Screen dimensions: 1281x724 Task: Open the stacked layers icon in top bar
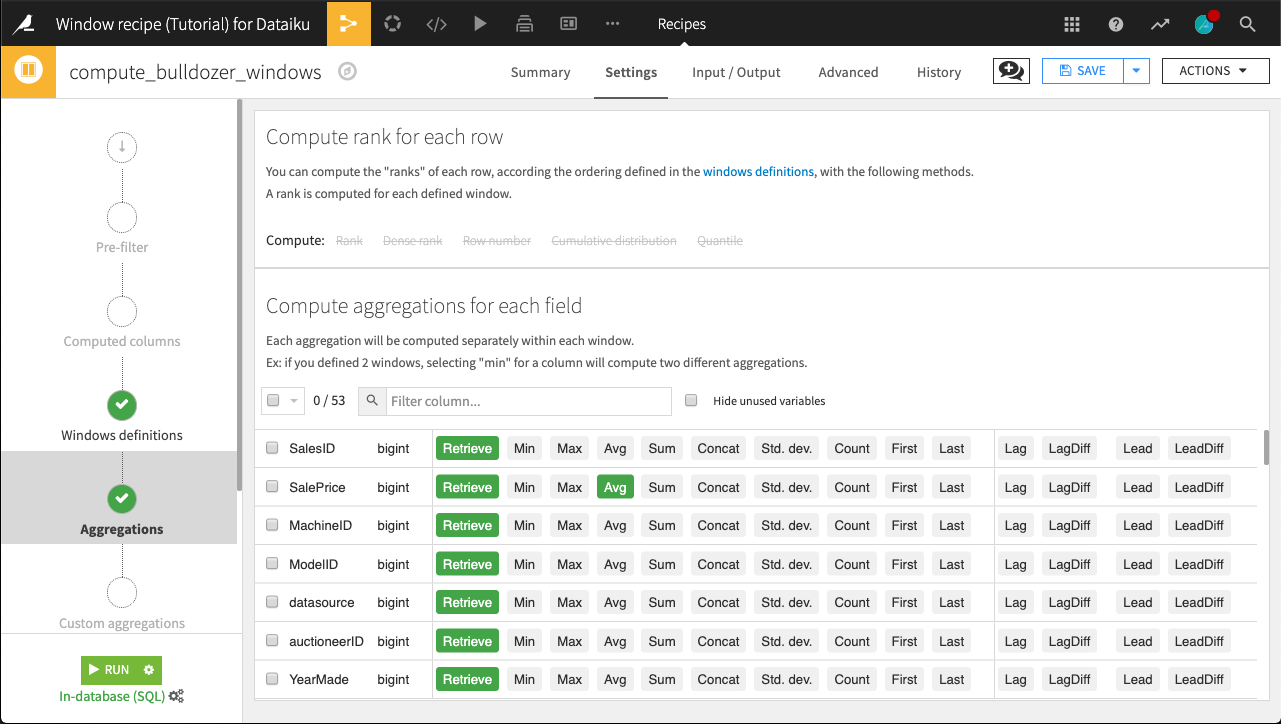(525, 23)
